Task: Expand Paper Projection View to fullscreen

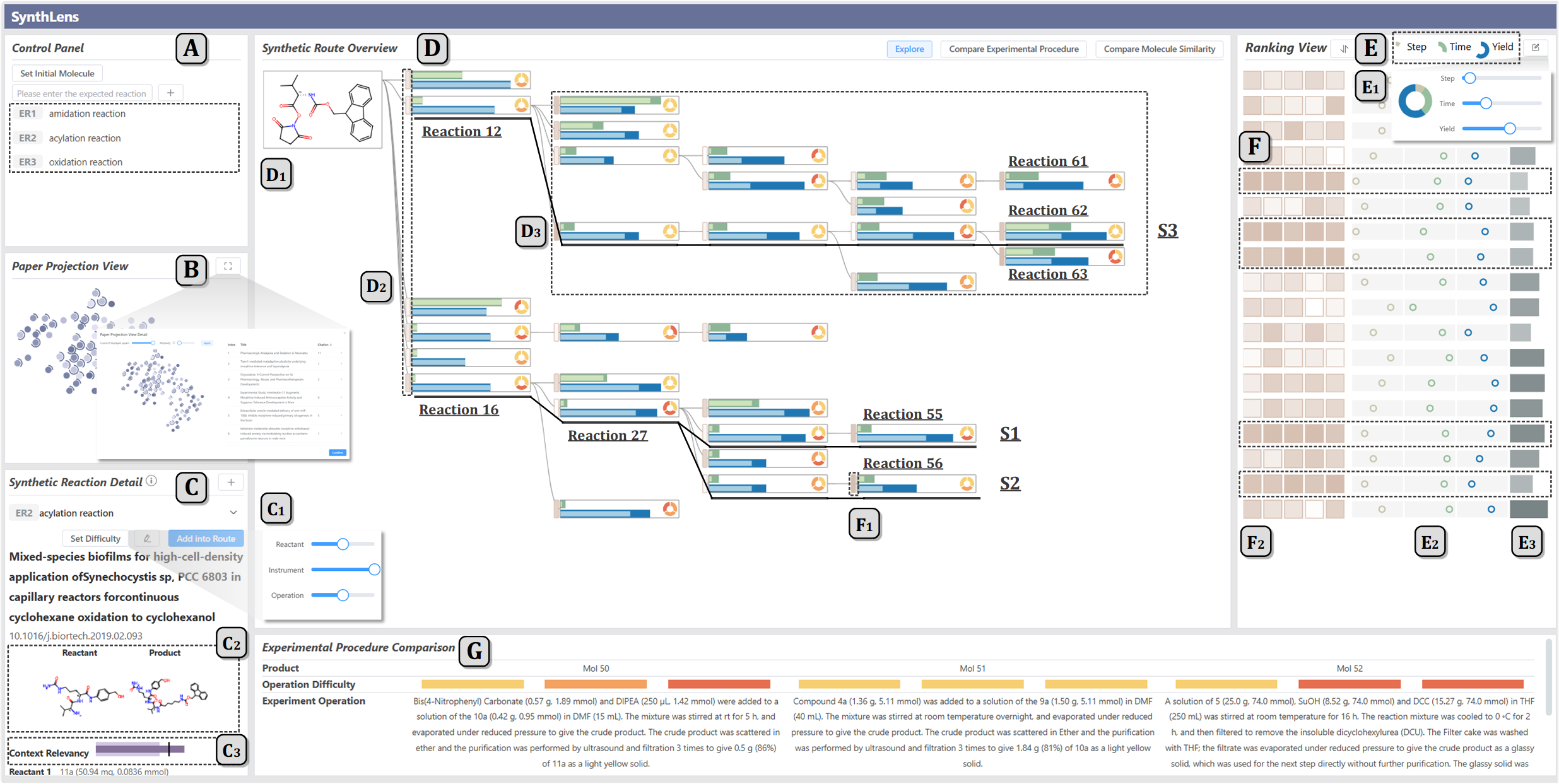Action: 228,266
